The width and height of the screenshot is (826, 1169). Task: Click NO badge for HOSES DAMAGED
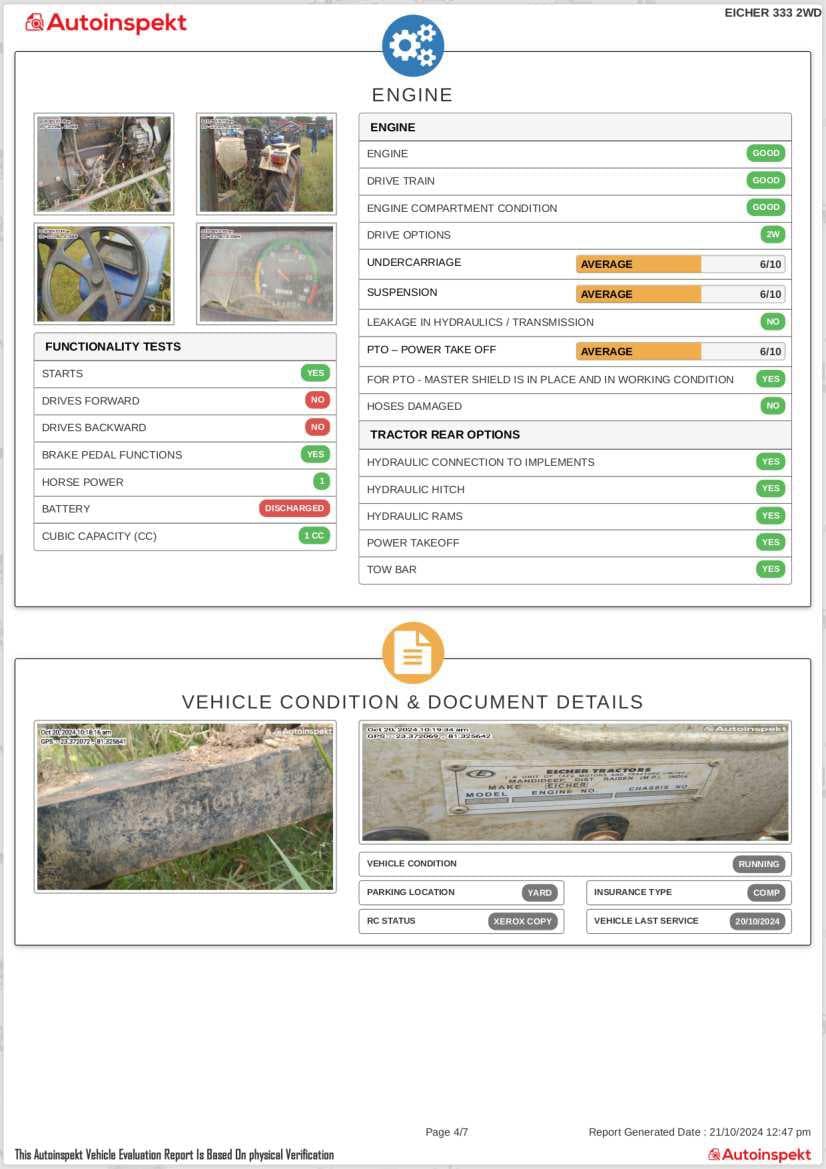(x=772, y=406)
